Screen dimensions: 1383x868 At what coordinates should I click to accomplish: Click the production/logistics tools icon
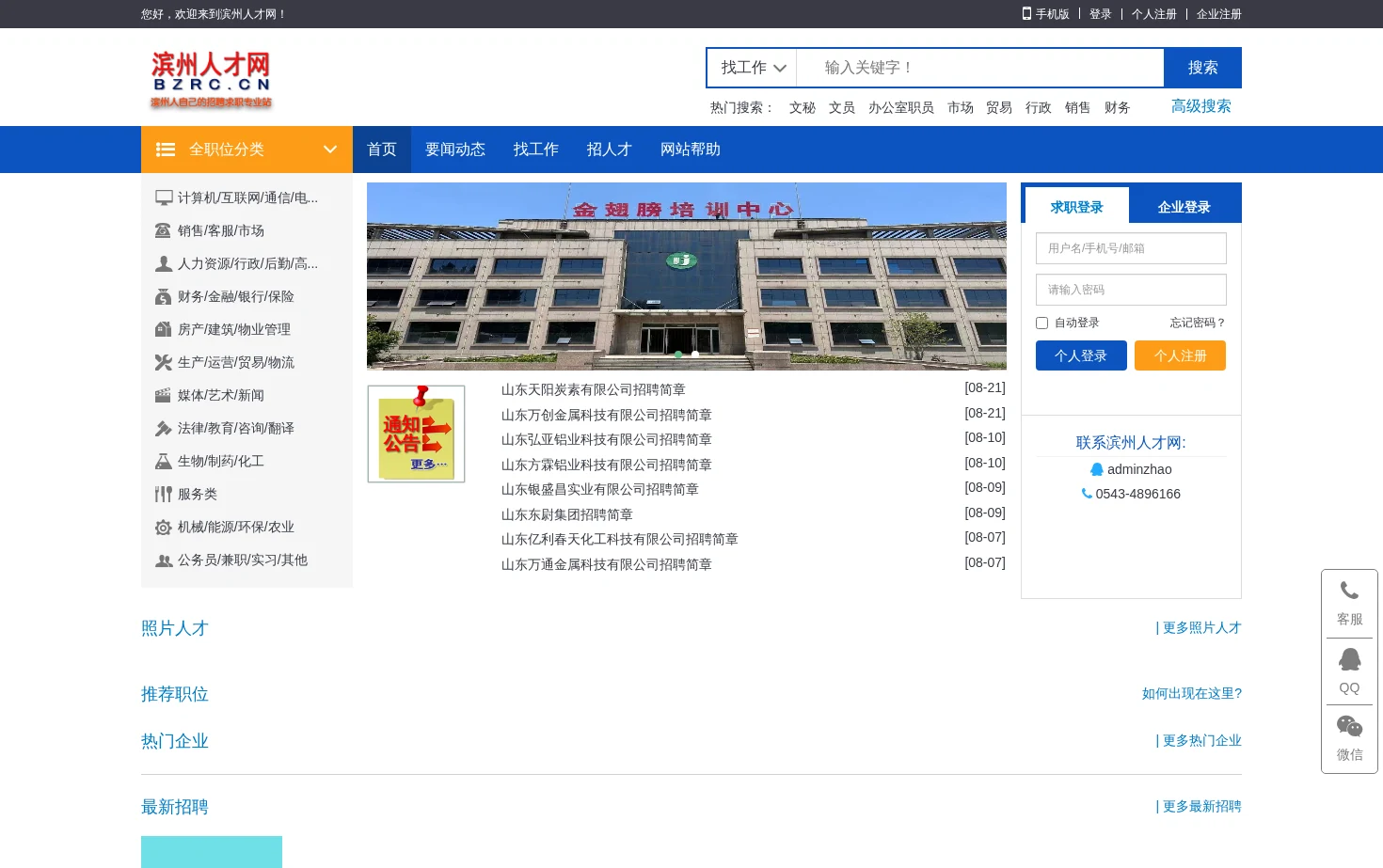164,362
